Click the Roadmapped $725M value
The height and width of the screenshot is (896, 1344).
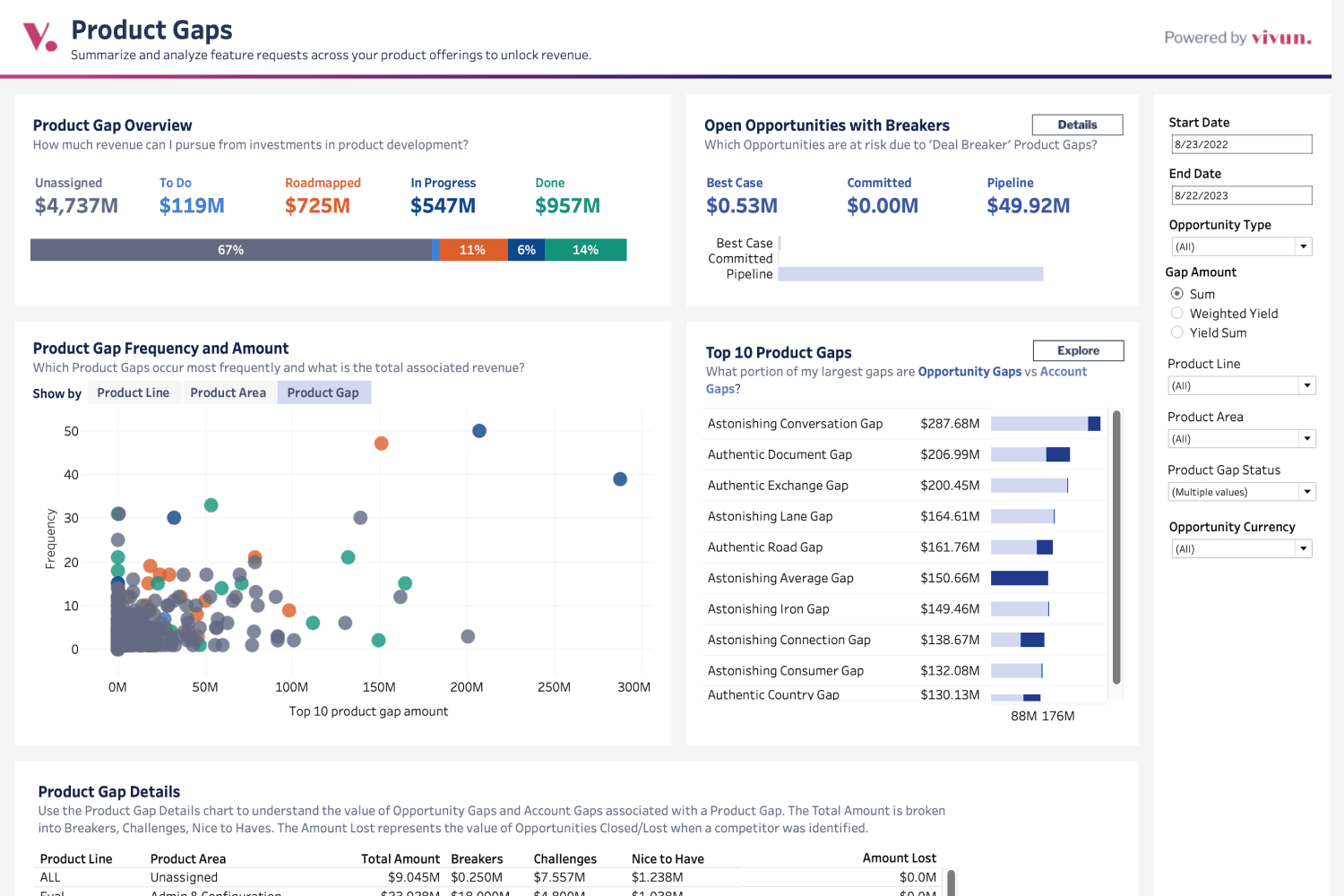click(317, 206)
